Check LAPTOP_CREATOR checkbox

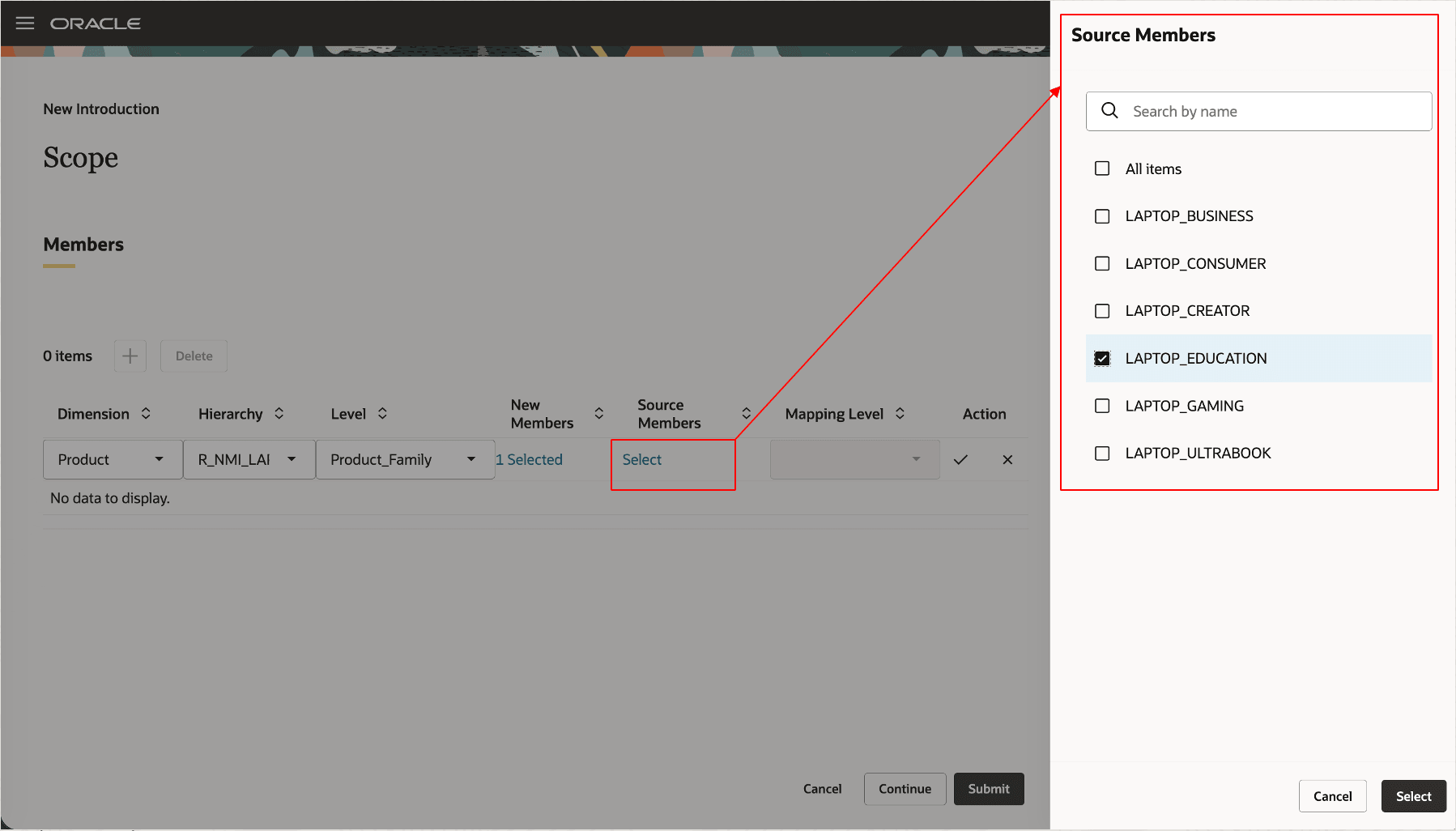(1102, 311)
